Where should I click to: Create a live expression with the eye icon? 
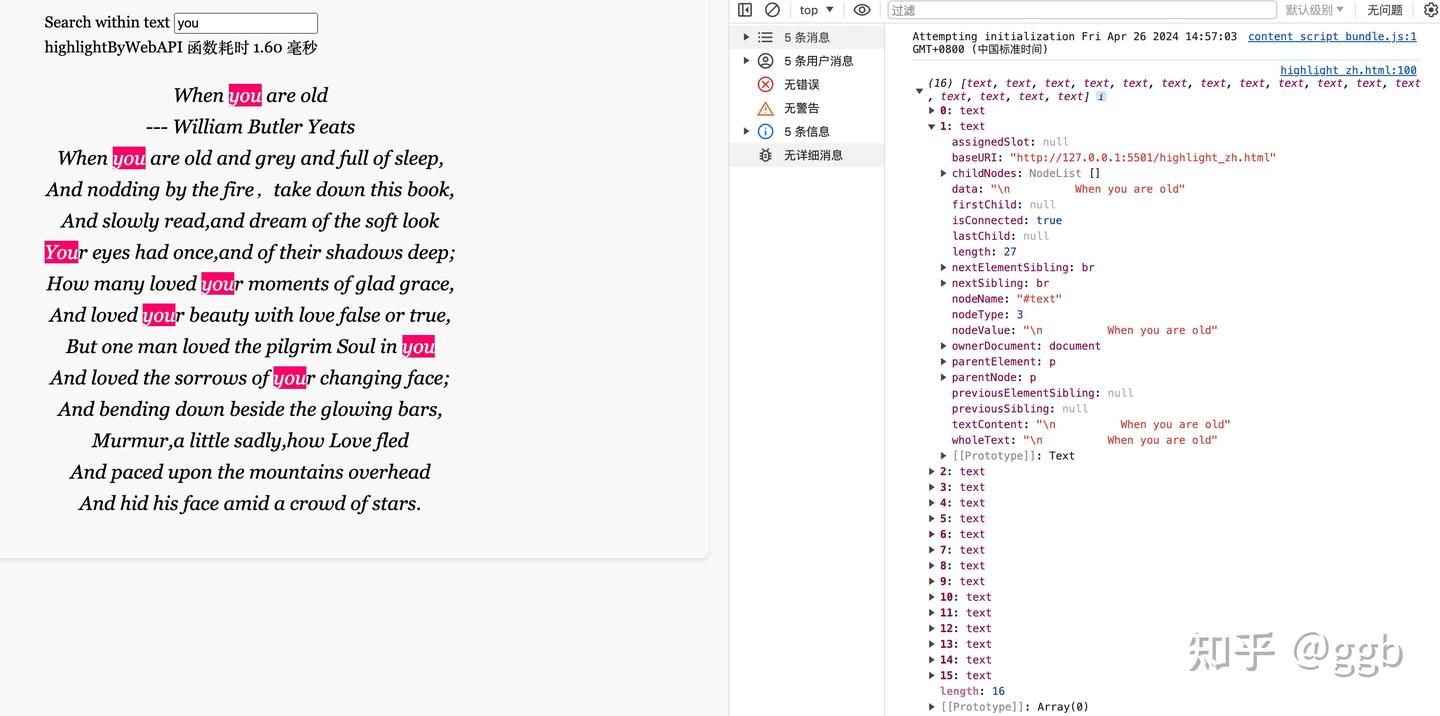point(862,9)
